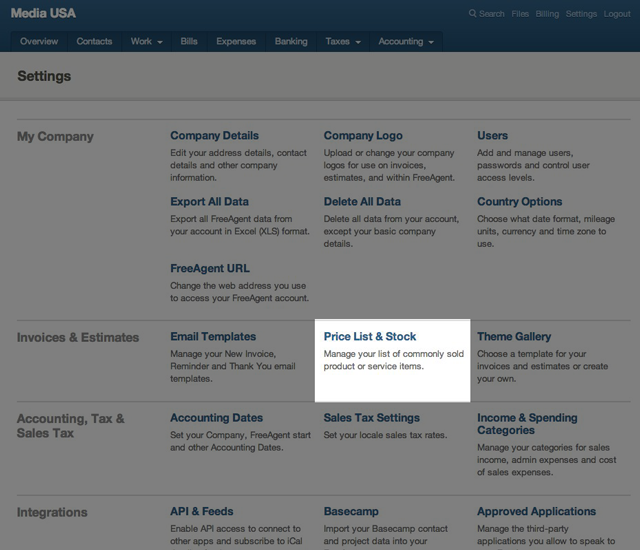
Task: Click the Country Options link
Action: 519,202
